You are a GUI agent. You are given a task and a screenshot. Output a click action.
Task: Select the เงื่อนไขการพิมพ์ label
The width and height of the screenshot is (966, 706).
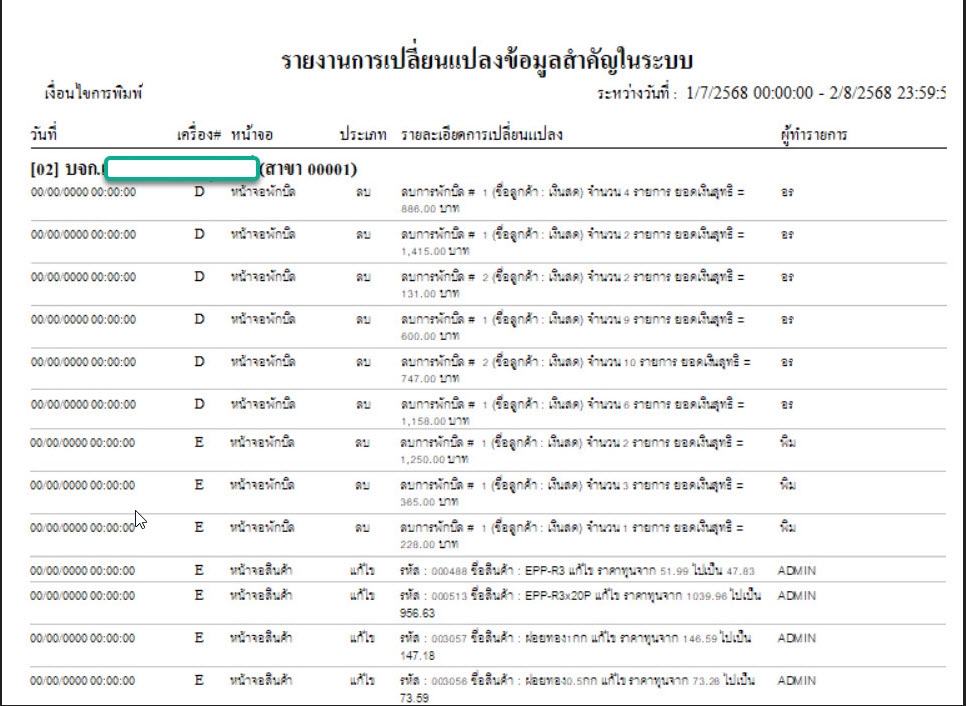[x=94, y=93]
